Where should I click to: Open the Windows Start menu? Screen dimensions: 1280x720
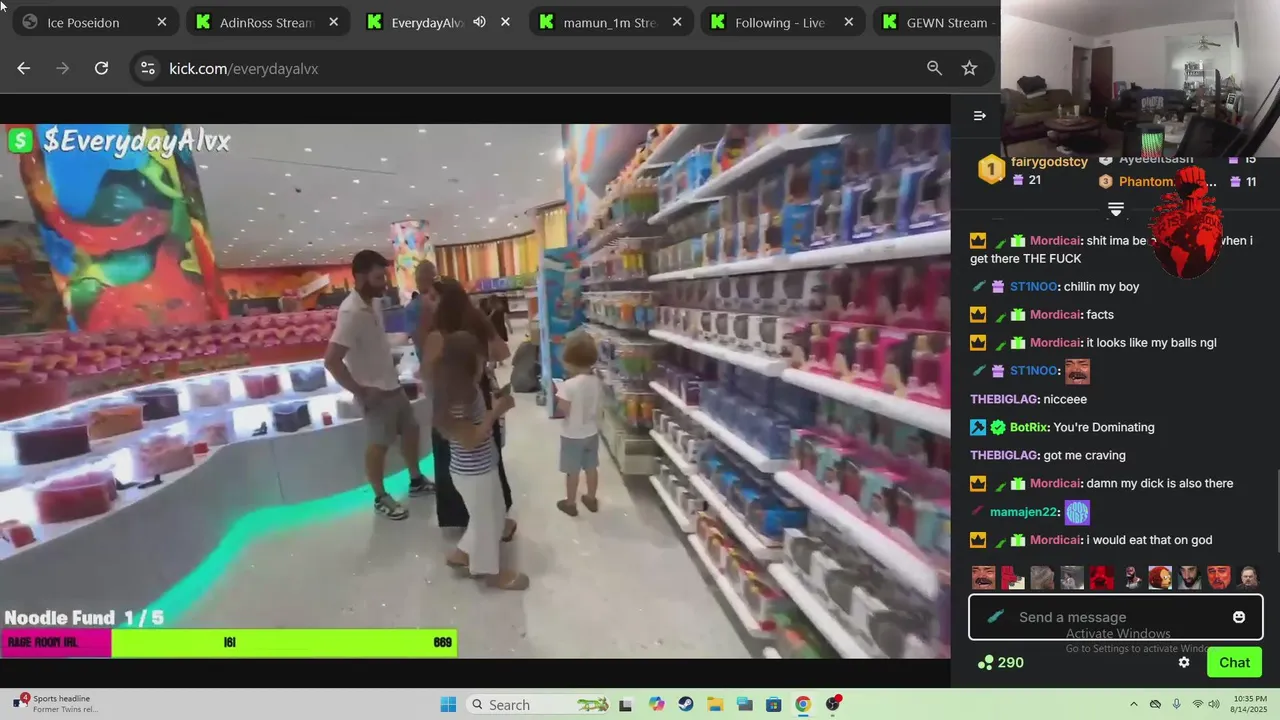448,704
